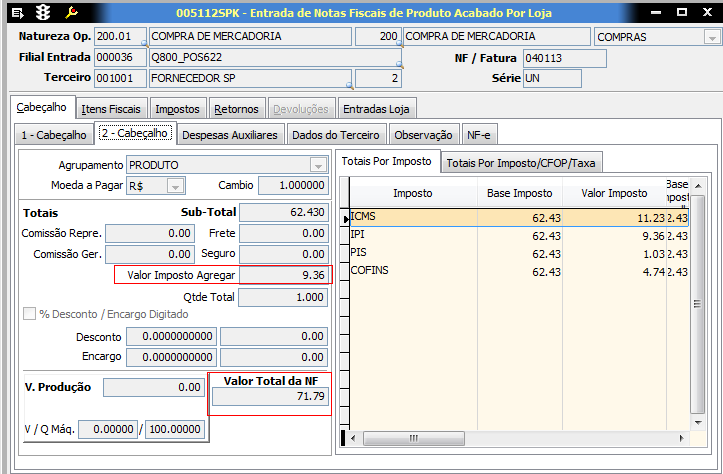Viewport: 723px width, 474px height.
Task: Click the Valor Imposto Agregar field 9.36
Action: point(284,275)
